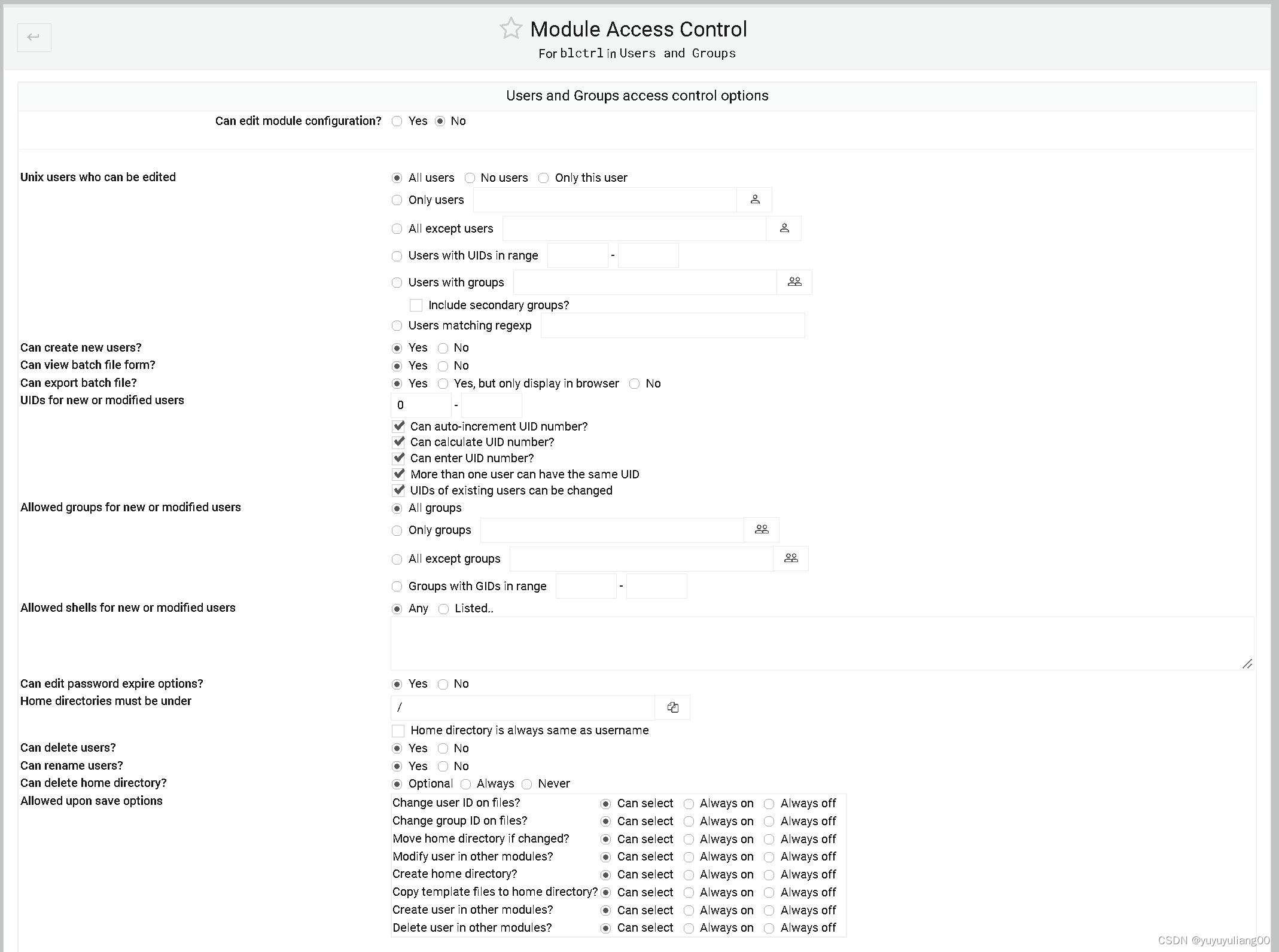
Task: Open the group picker beside Users with groups
Action: point(794,282)
